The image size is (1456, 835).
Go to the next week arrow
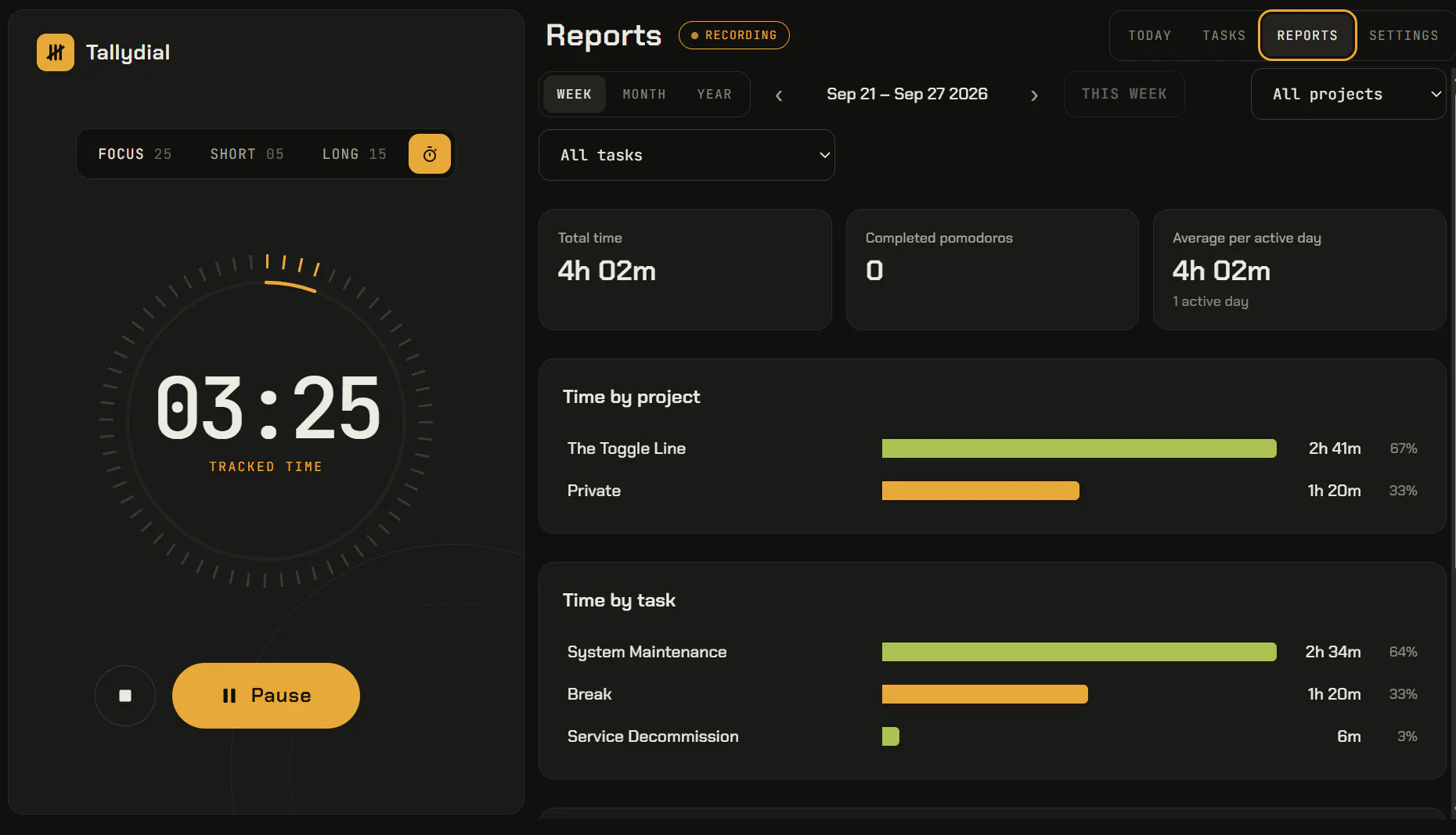pyautogui.click(x=1034, y=95)
